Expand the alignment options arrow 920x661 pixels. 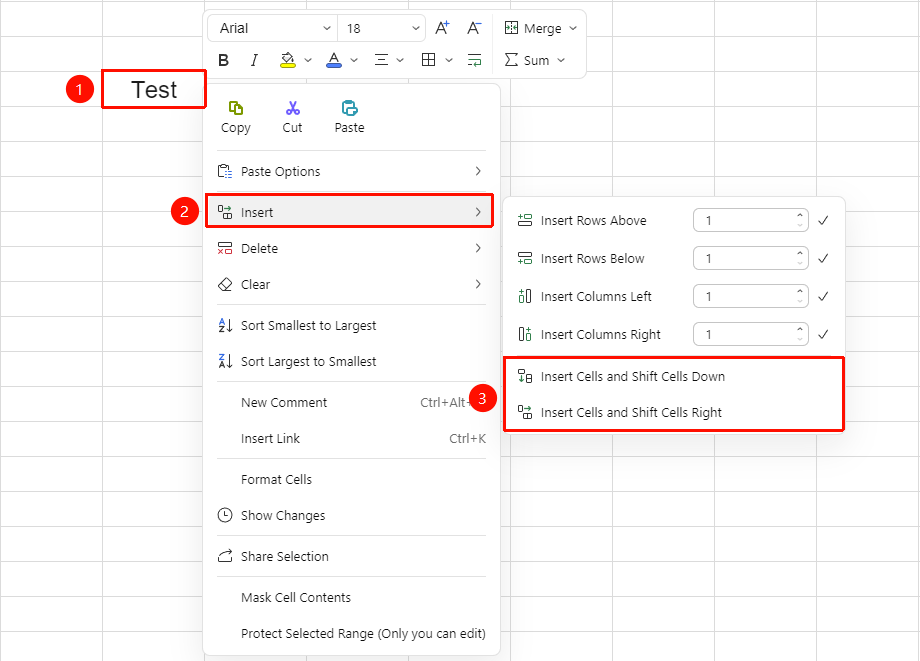coord(400,60)
